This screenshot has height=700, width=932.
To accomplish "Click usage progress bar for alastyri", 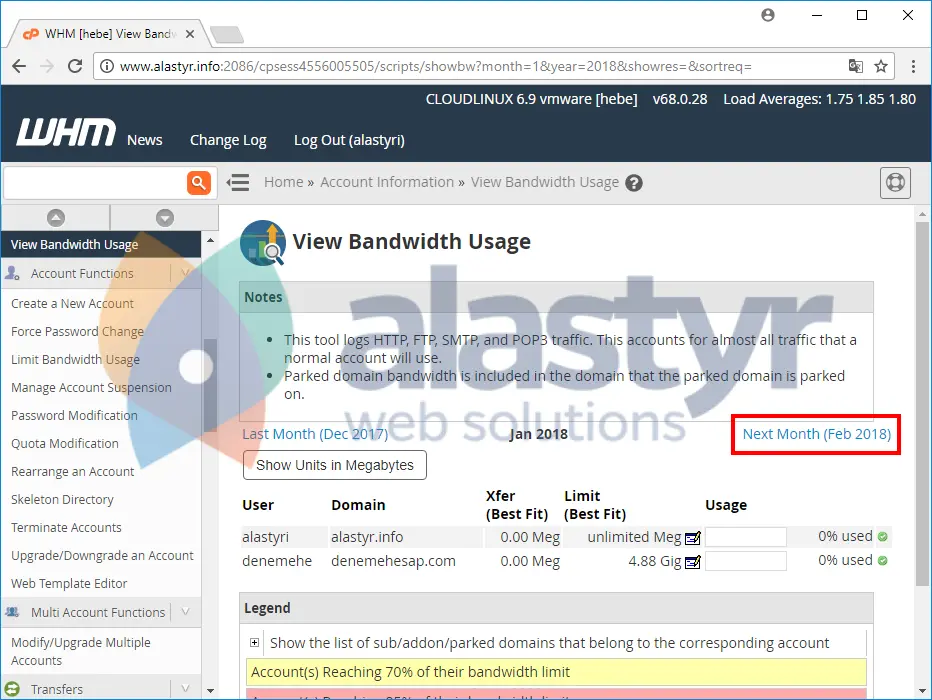I will coord(745,537).
